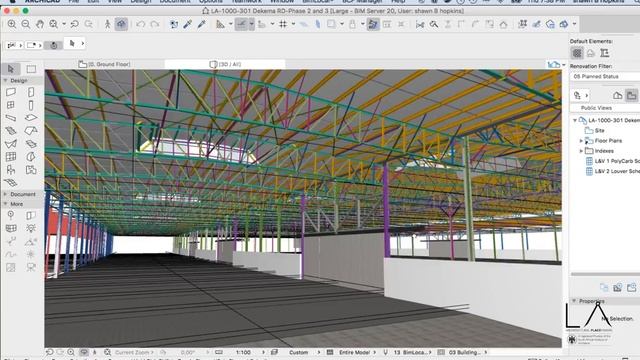This screenshot has height=360, width=640.
Task: Switch Navigator to View Map folder icon
Action: tap(631, 96)
